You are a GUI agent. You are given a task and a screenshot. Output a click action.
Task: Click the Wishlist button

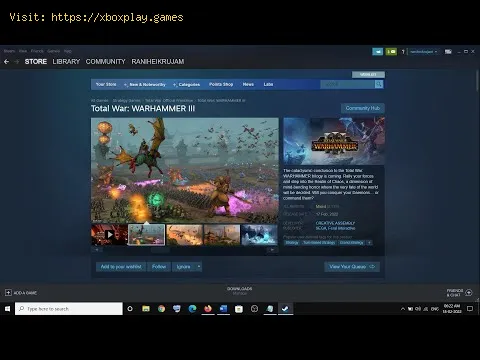coord(368,74)
